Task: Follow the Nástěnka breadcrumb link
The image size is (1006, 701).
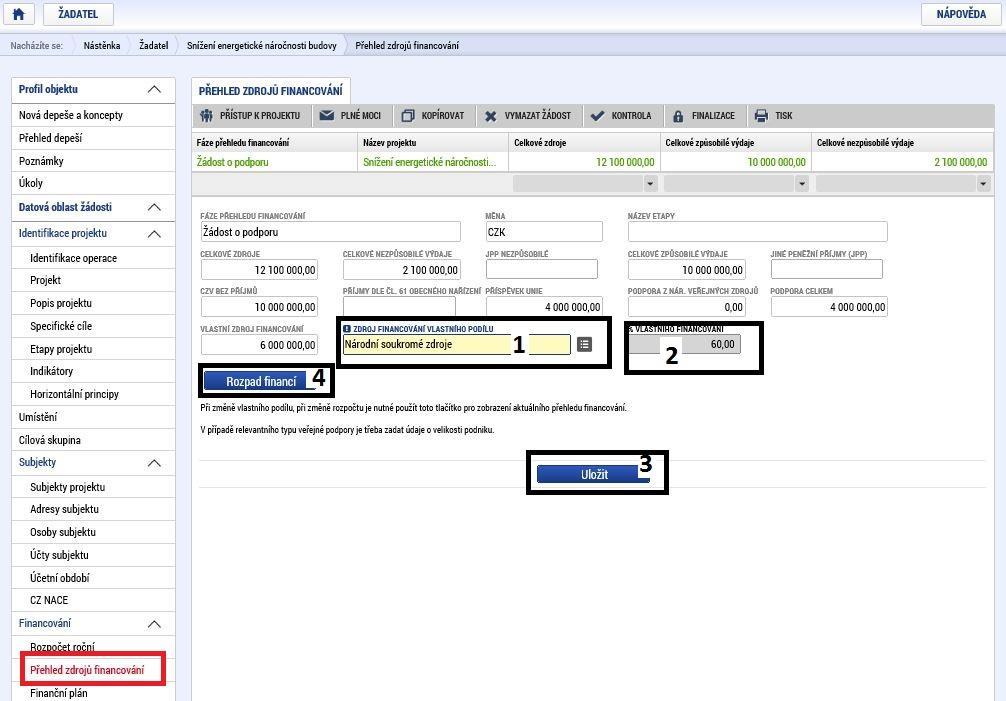Action: click(x=101, y=46)
